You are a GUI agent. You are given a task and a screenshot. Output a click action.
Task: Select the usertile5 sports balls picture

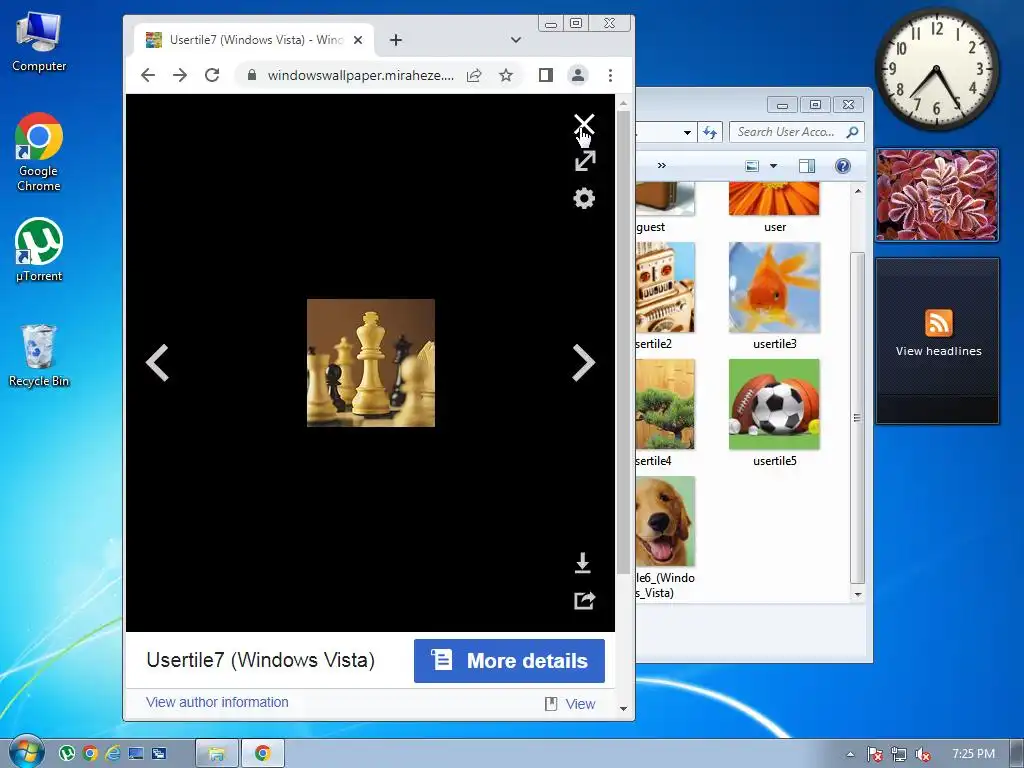[x=774, y=404]
